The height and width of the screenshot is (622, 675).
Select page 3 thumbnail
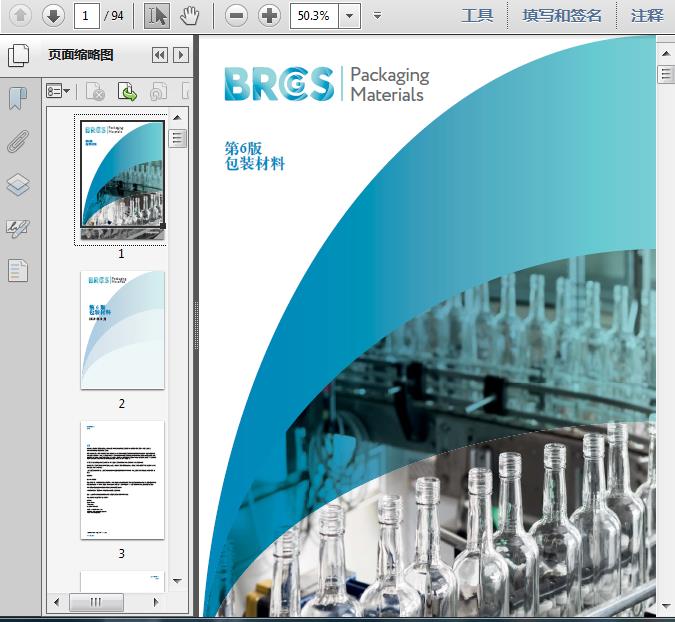click(122, 480)
